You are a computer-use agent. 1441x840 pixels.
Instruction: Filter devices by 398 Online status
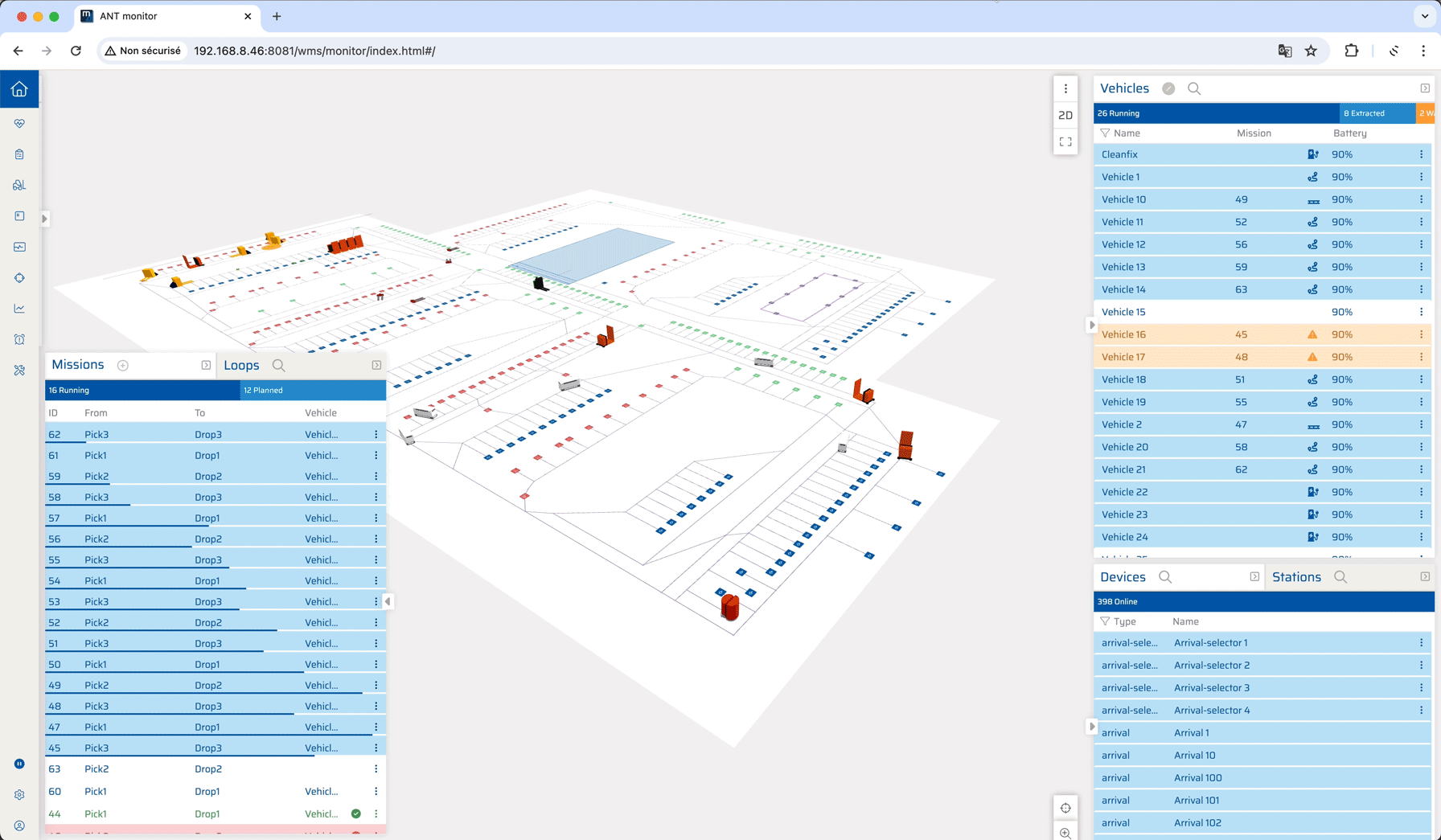1264,601
